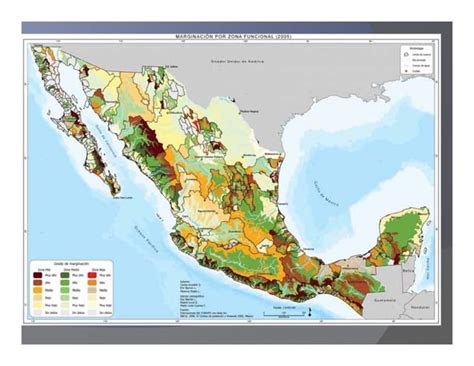Screen dimensions: 474x366
Task: Select Zona Media 'Medio' light green swatch
Action: coord(65,290)
